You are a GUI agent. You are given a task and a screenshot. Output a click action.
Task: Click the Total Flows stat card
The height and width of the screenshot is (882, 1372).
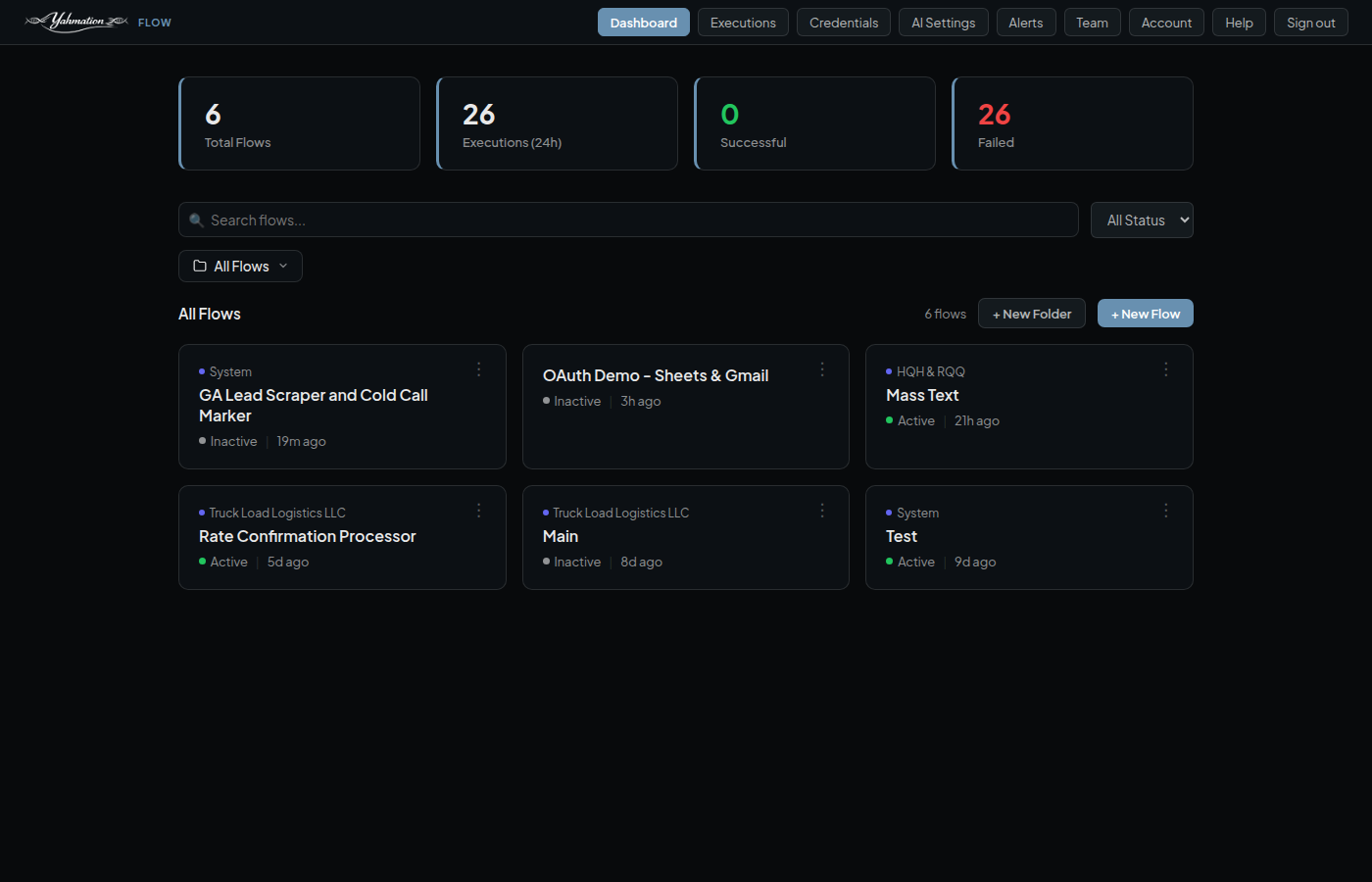(x=300, y=123)
